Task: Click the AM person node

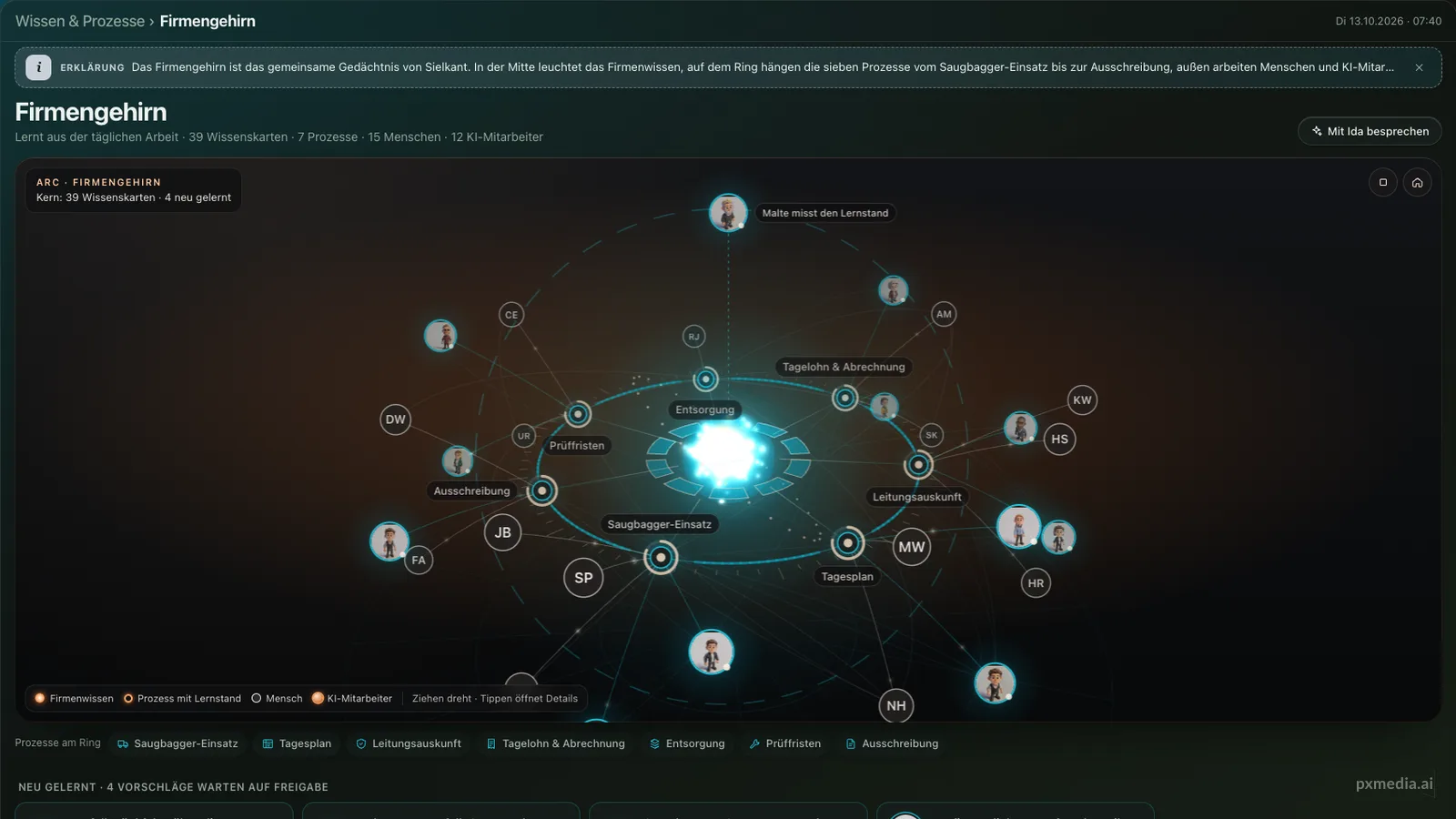Action: (x=944, y=314)
